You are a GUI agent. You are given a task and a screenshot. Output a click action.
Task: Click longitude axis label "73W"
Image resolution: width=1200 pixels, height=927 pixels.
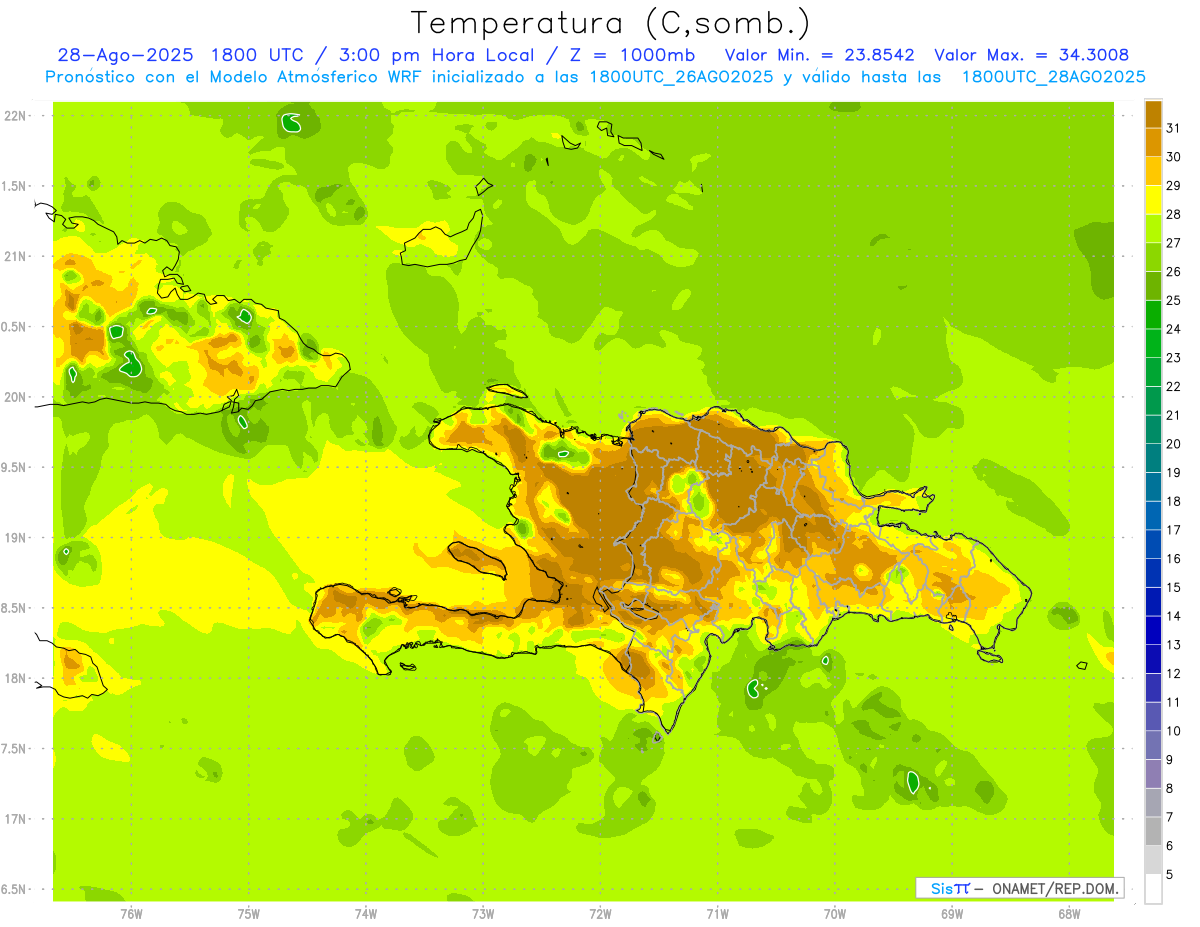[483, 912]
